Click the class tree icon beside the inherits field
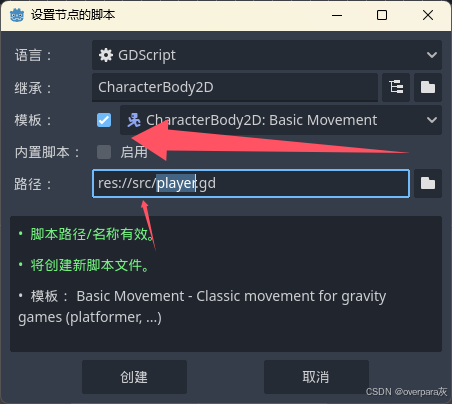452x404 pixels. tap(396, 87)
